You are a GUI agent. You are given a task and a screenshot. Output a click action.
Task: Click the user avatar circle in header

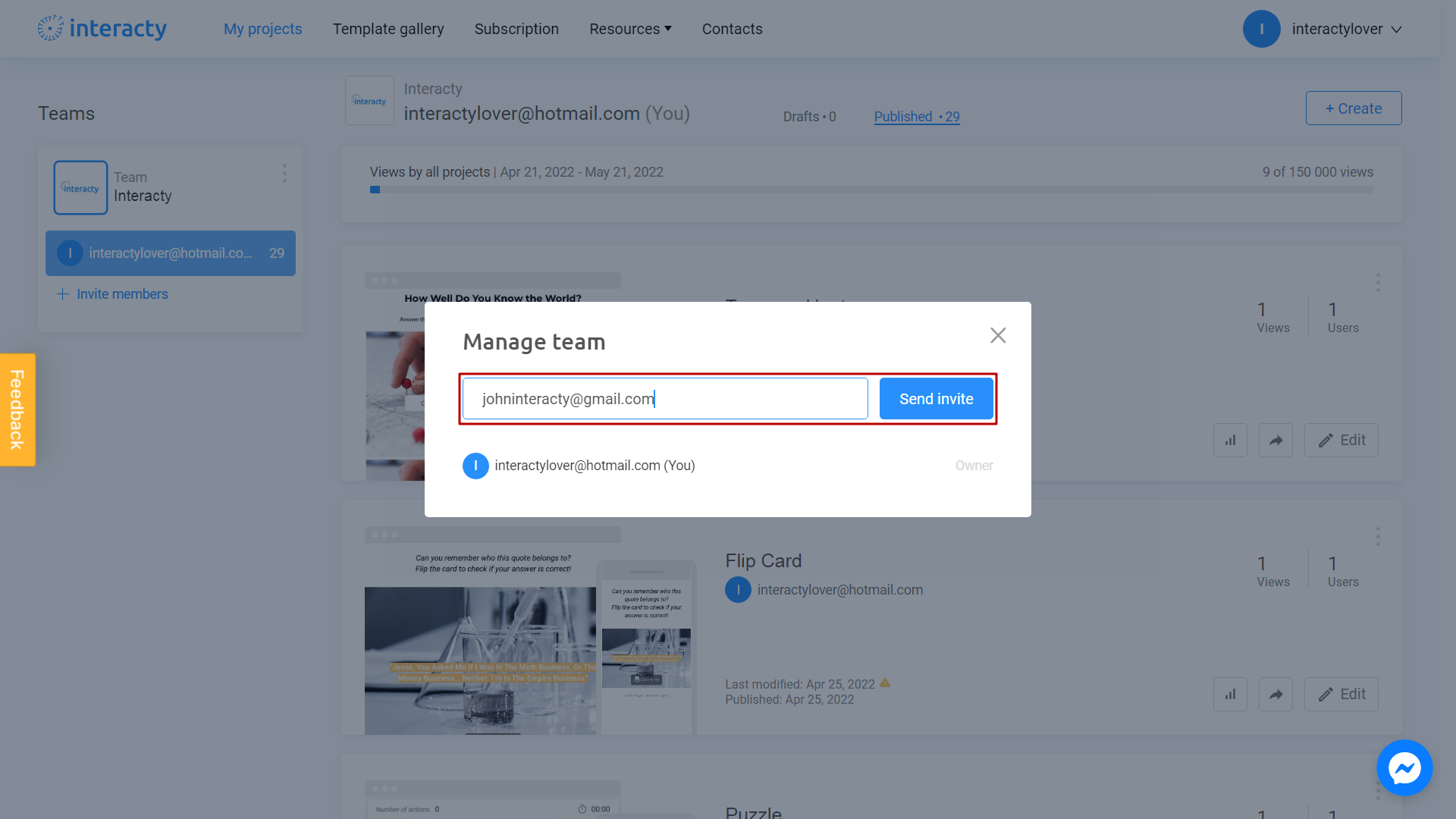1261,29
